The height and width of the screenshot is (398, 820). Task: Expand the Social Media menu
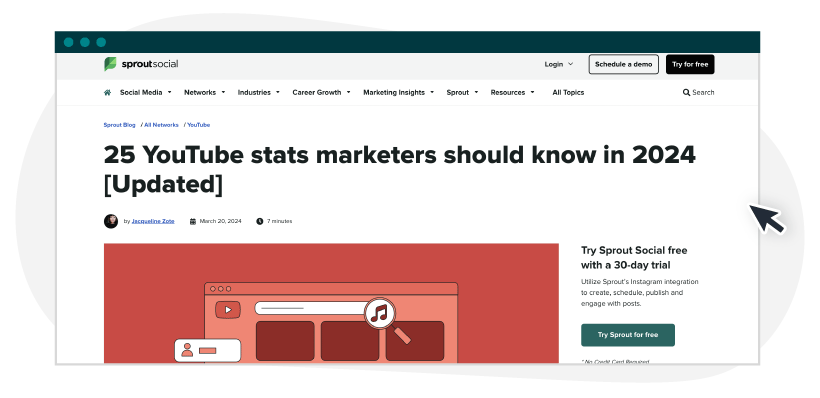tap(145, 93)
